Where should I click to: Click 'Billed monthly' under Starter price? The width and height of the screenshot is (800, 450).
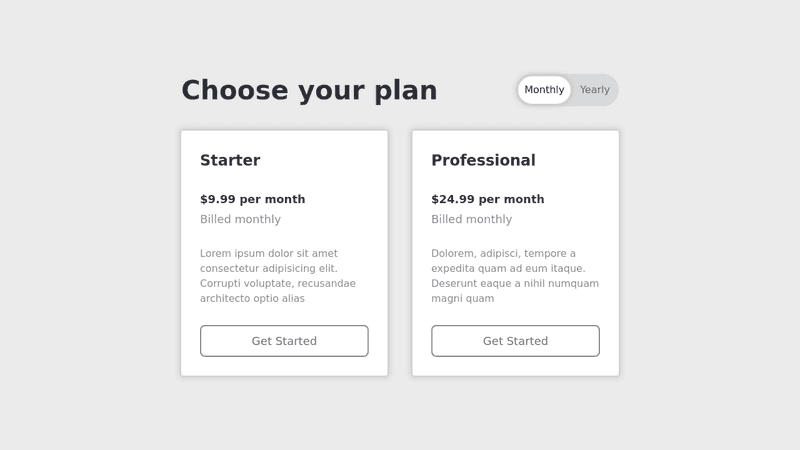tap(240, 219)
